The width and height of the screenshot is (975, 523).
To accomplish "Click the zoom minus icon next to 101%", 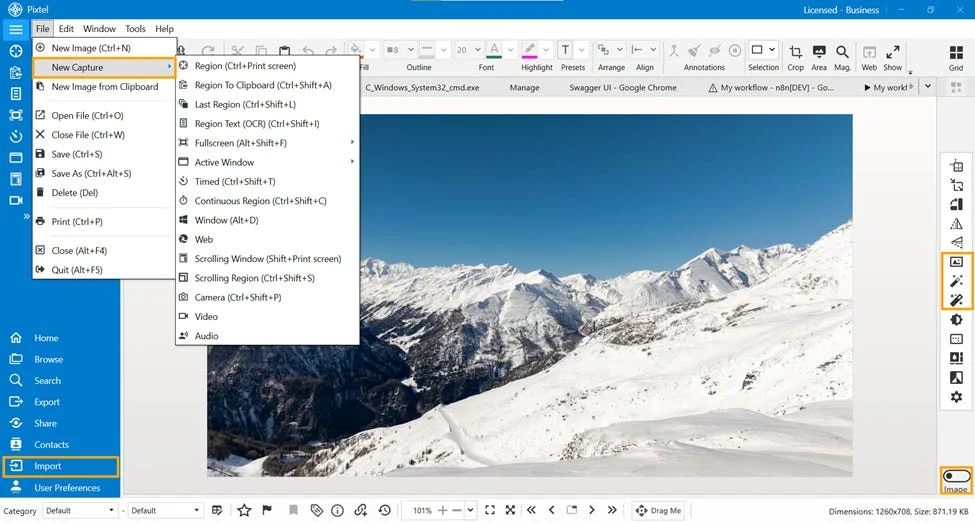I will pyautogui.click(x=457, y=511).
